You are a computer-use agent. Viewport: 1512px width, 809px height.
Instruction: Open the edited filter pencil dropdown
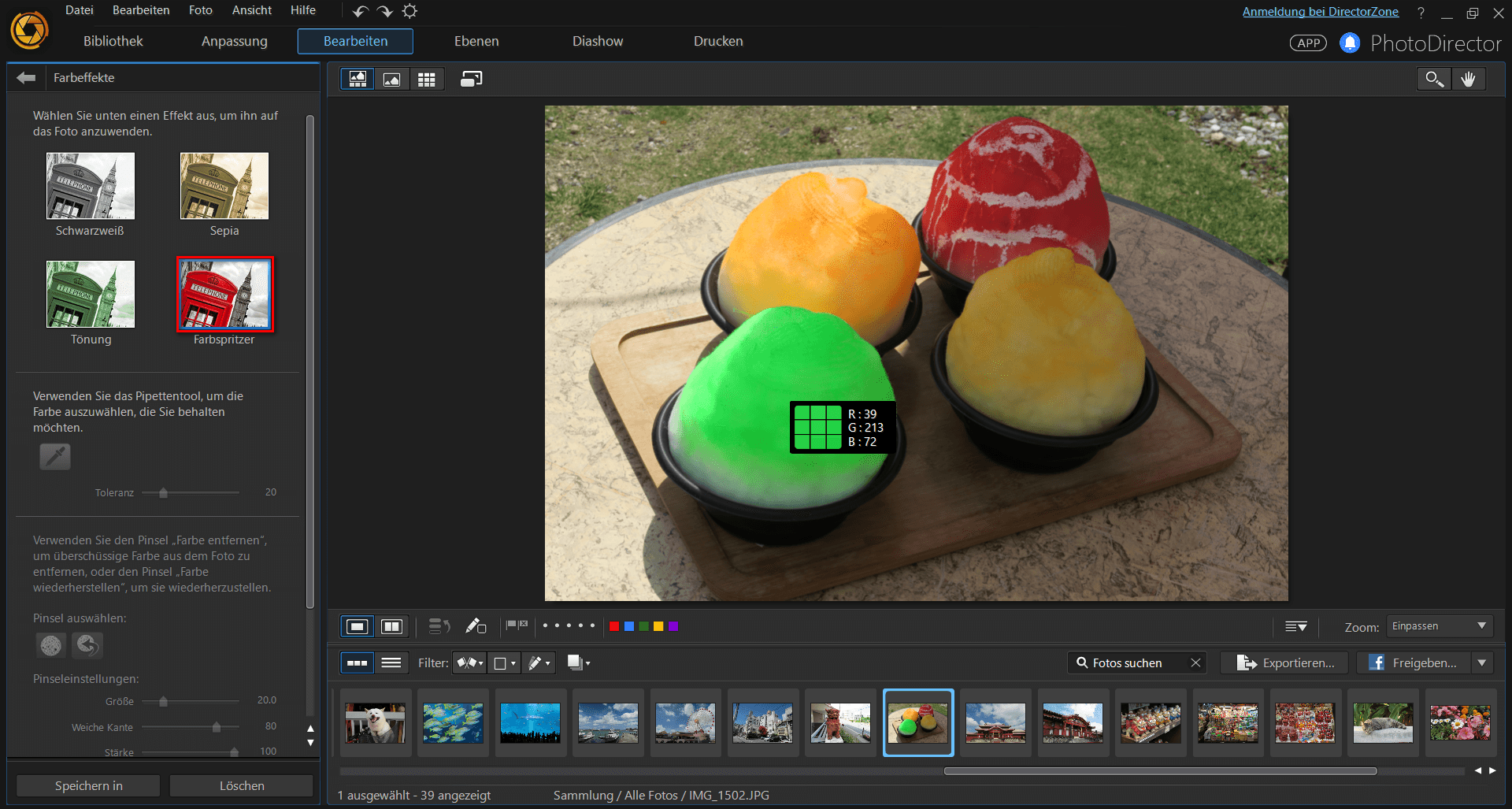539,662
